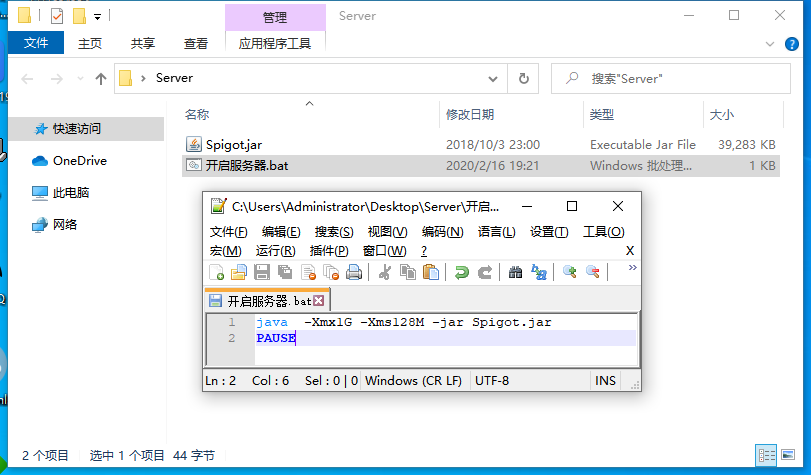
Task: Click the Cut scissors icon
Action: tap(384, 272)
